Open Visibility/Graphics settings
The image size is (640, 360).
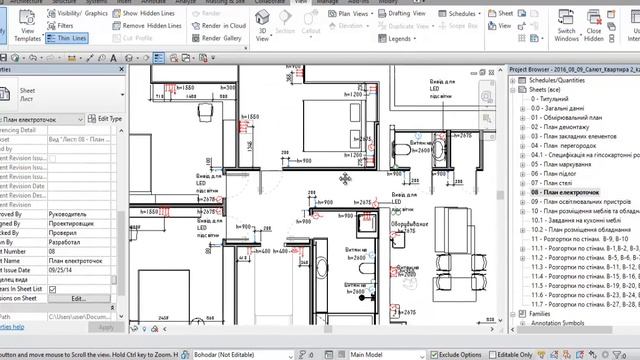point(77,13)
